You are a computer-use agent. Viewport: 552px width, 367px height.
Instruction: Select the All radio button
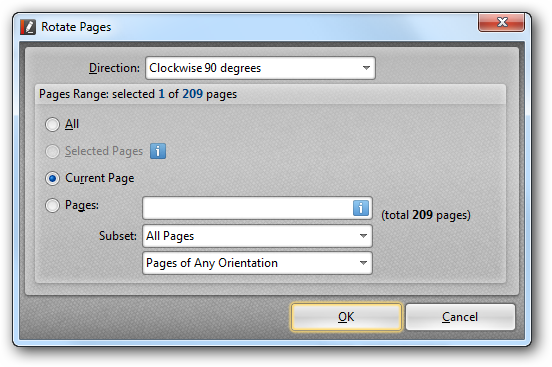click(x=52, y=124)
